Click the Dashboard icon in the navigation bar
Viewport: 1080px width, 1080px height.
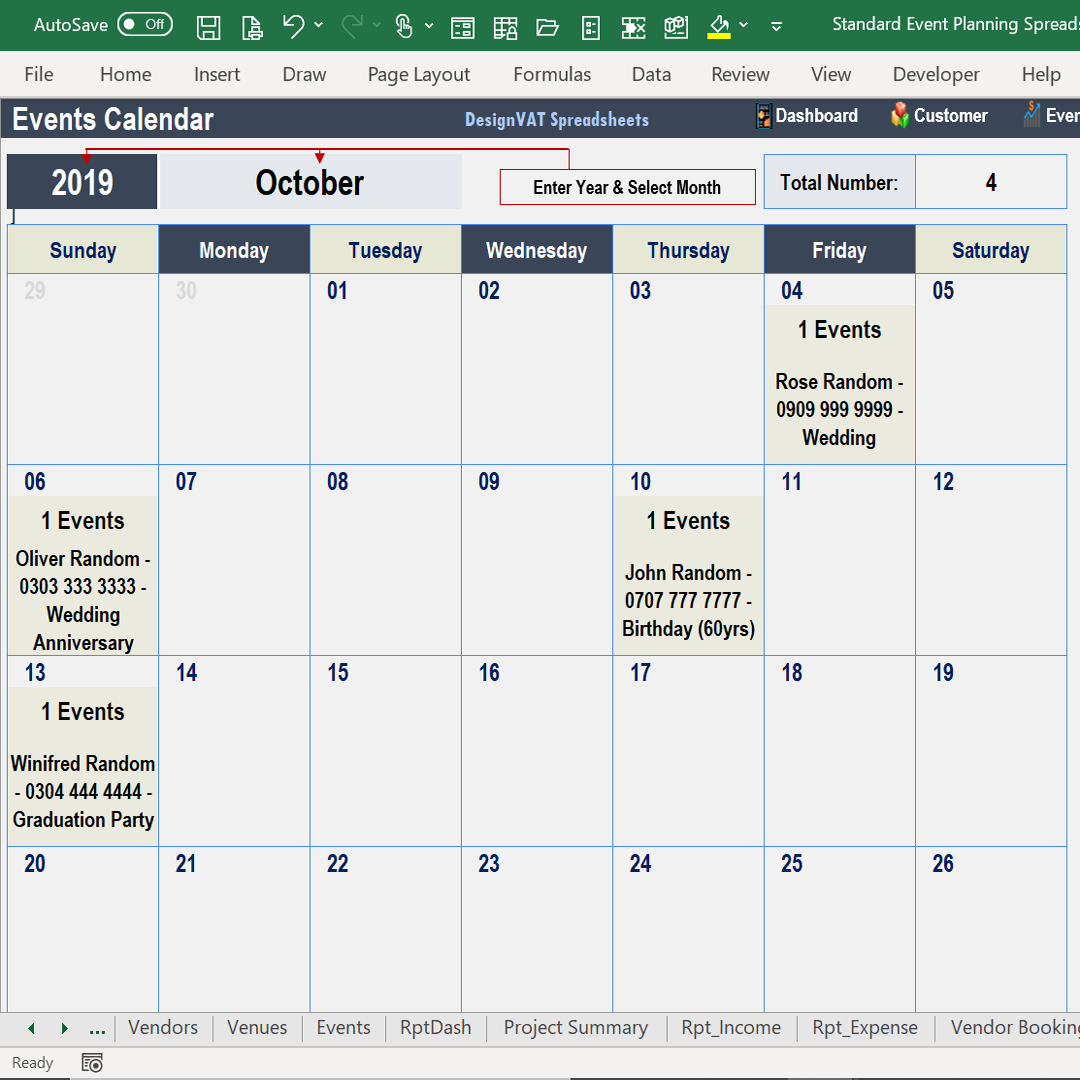[763, 116]
